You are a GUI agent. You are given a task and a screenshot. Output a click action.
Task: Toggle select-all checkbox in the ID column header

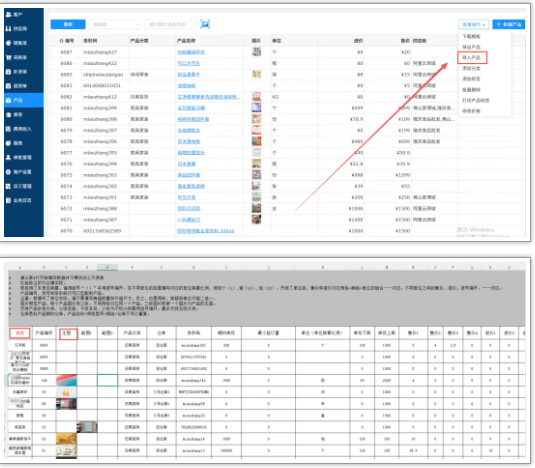tap(61, 41)
